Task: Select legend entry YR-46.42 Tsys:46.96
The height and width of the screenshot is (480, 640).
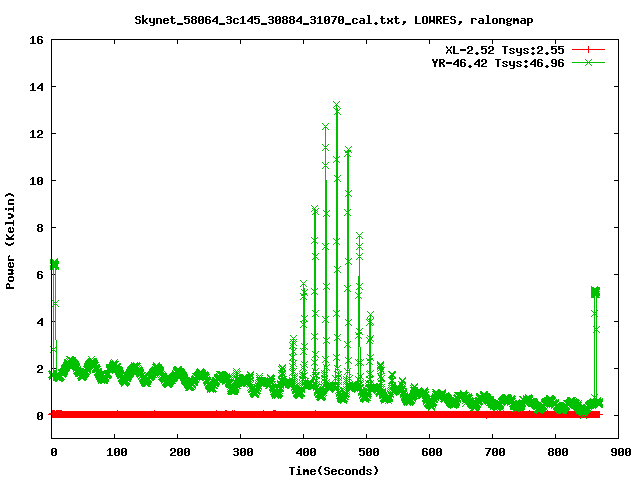Action: (x=498, y=63)
